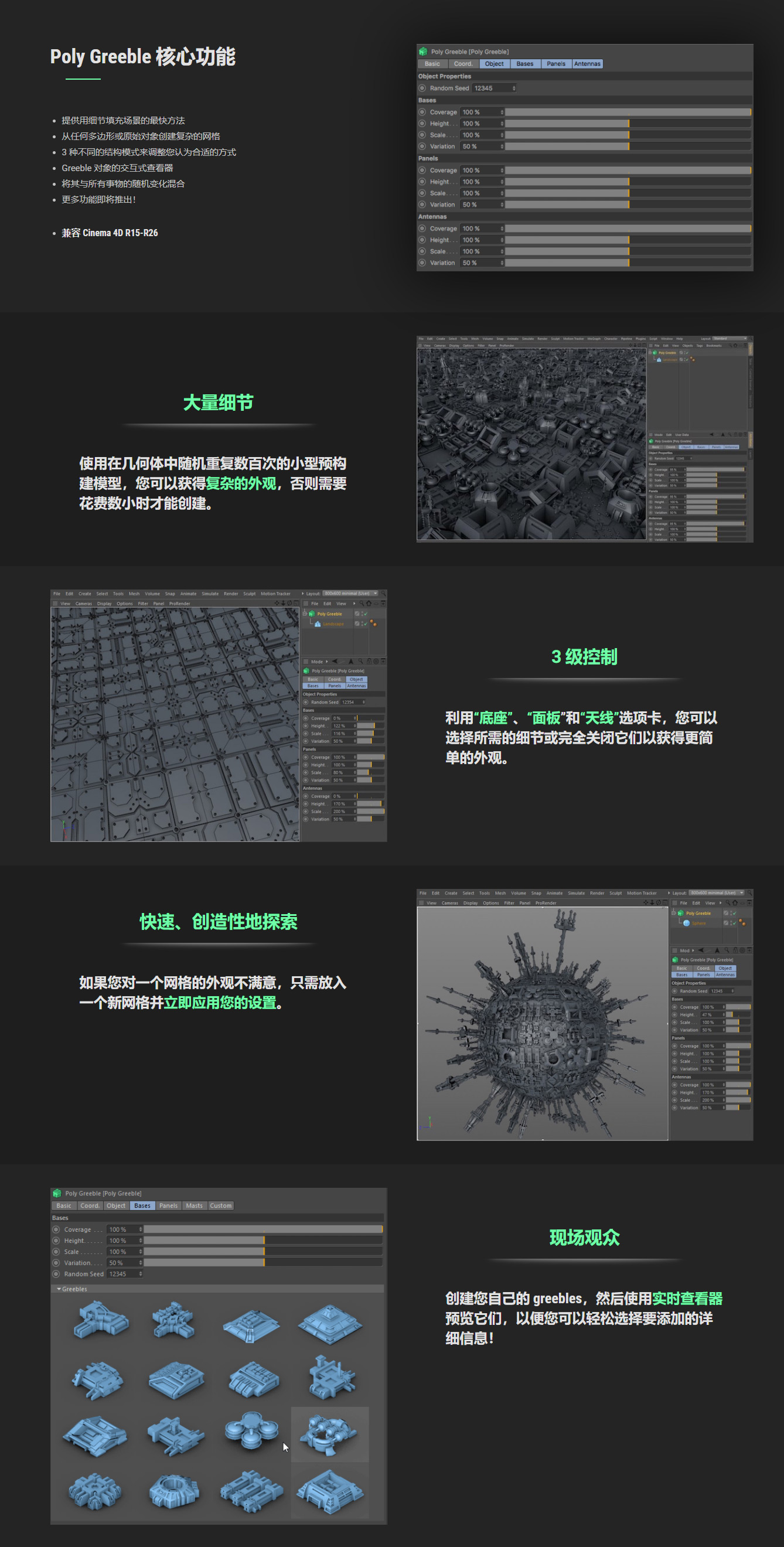Open Mode menu in Landscape scene attribute manager

317,661
